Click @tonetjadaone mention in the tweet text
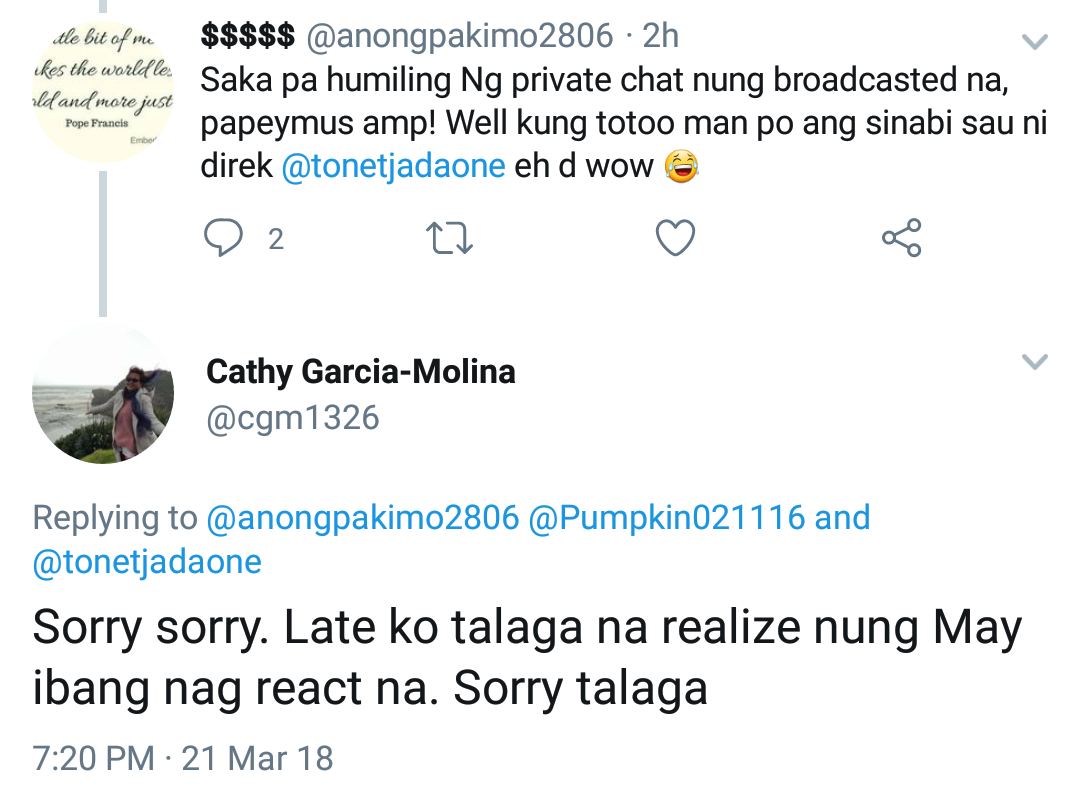The image size is (1080, 807). [x=393, y=166]
